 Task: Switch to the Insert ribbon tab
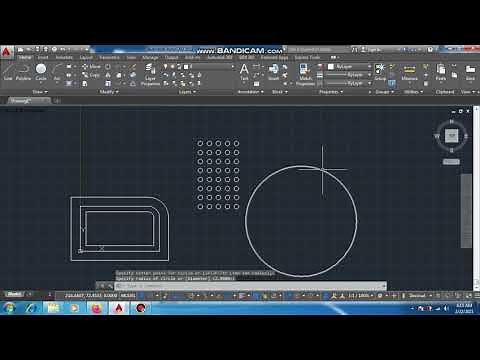[43, 57]
